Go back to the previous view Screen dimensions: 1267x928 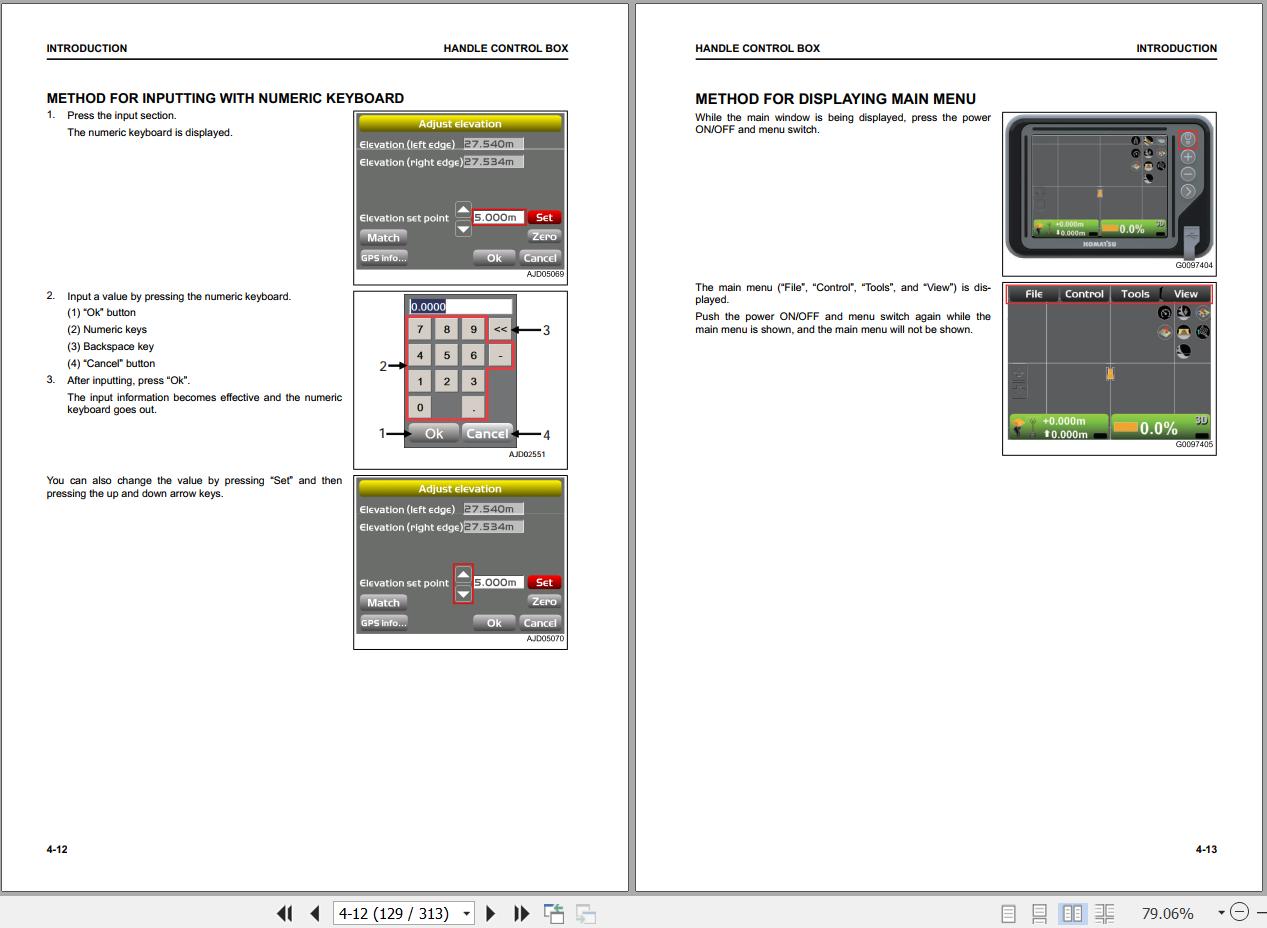554,913
